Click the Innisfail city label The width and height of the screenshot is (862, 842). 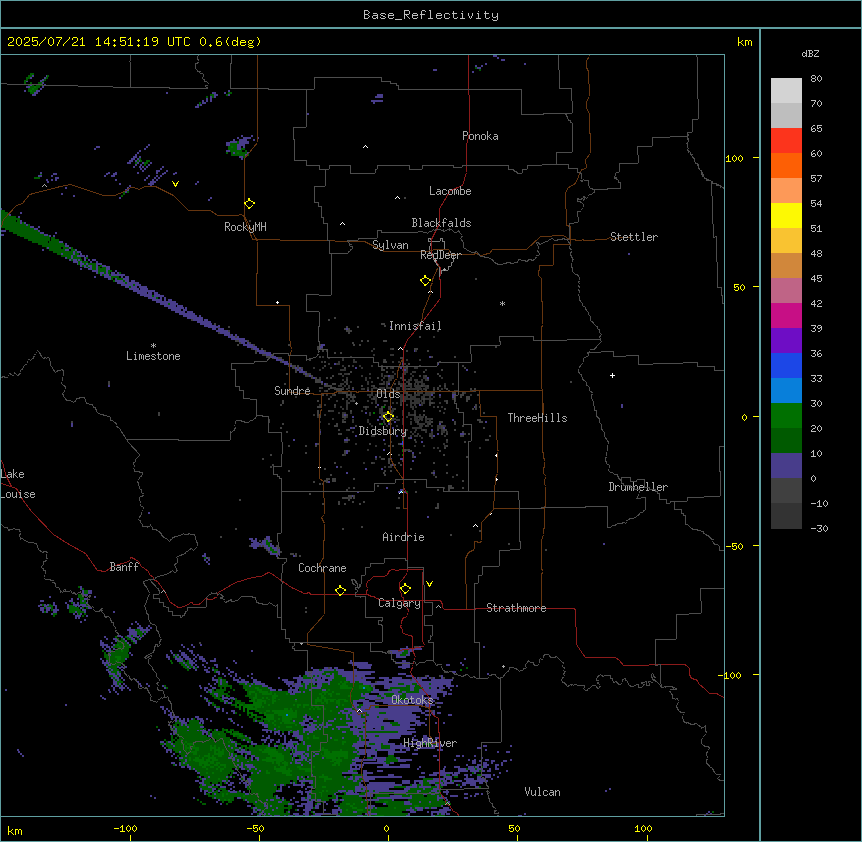415,326
